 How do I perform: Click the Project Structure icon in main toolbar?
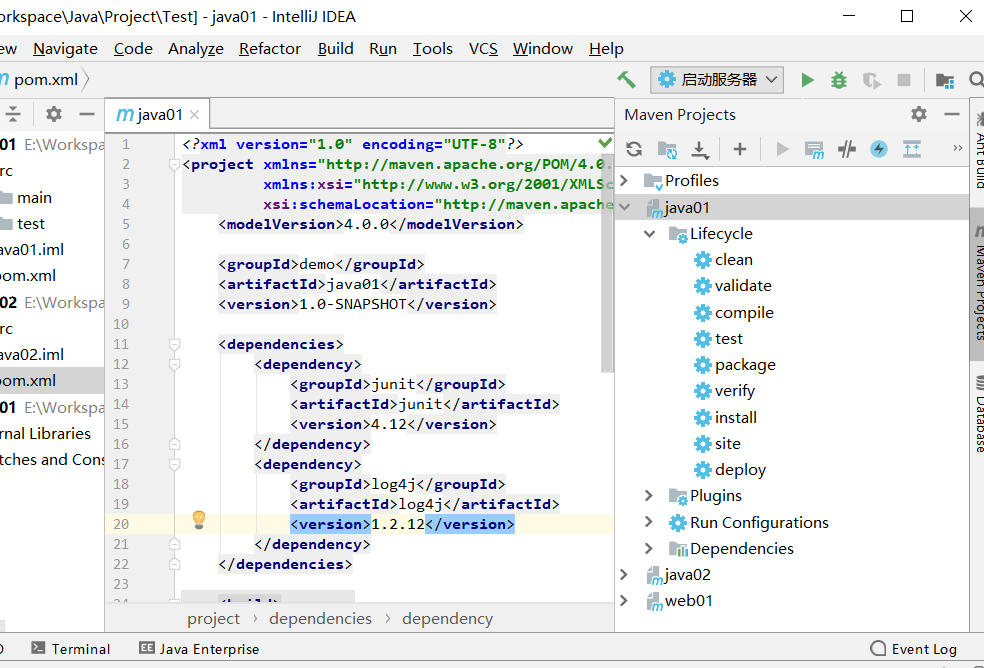[x=944, y=80]
